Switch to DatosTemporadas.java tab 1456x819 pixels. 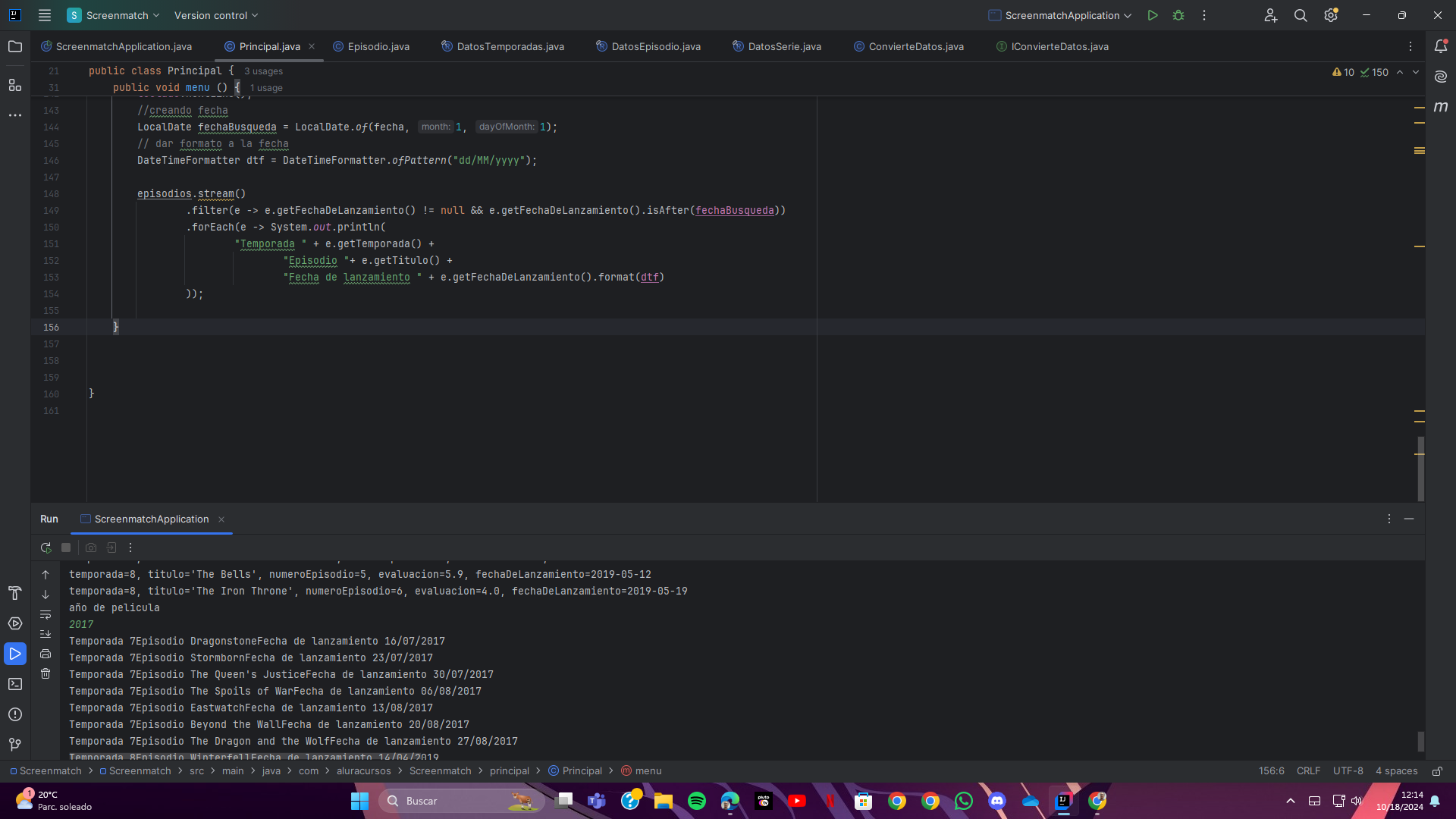(503, 46)
